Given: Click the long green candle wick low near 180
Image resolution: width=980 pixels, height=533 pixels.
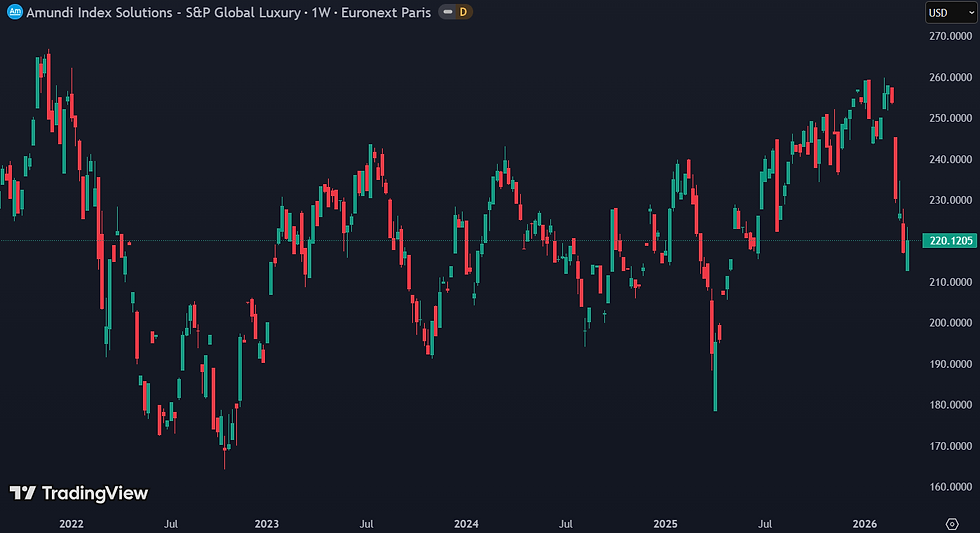Looking at the screenshot, I should coord(715,376).
